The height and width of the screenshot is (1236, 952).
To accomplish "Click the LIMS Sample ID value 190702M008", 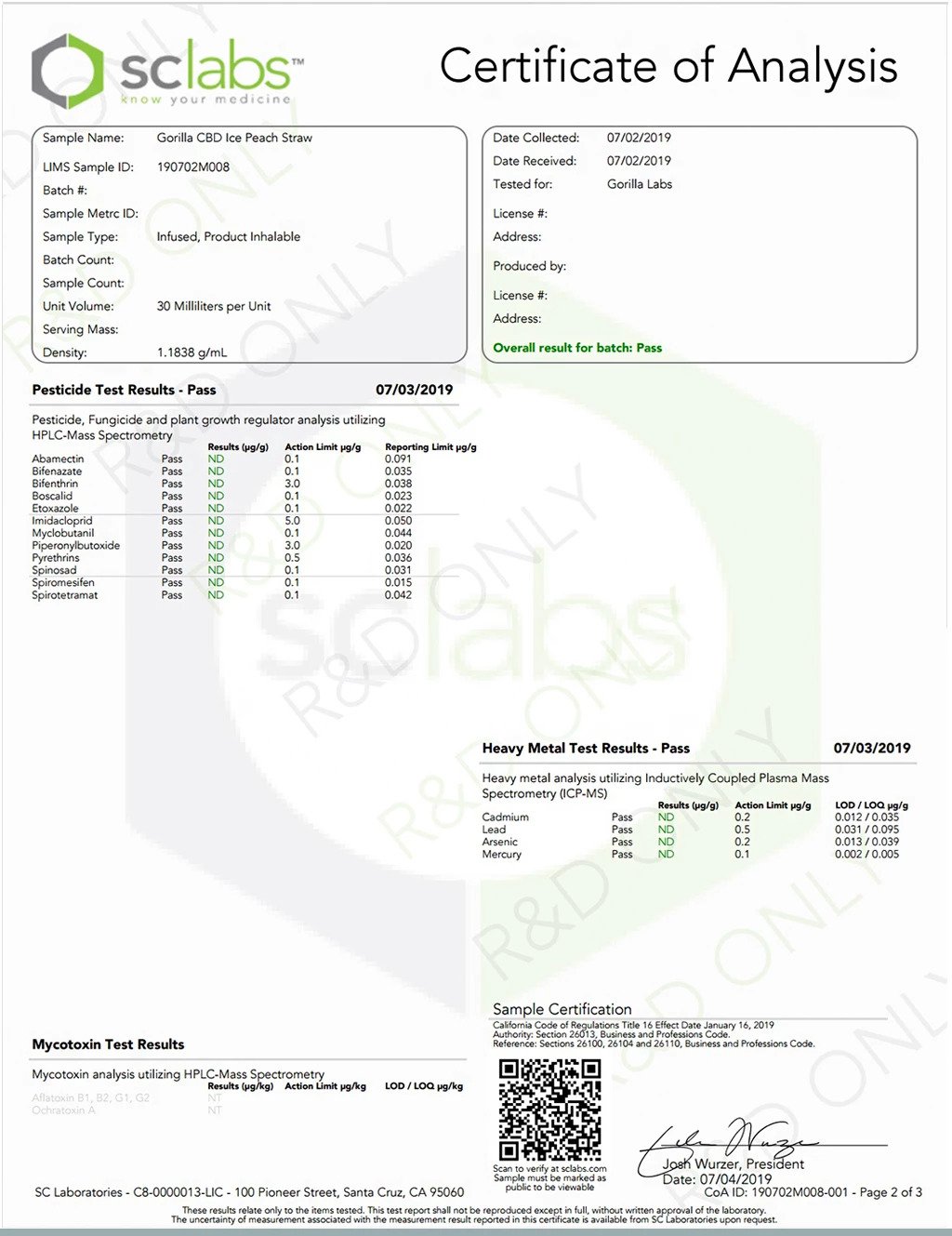I will click(x=192, y=167).
